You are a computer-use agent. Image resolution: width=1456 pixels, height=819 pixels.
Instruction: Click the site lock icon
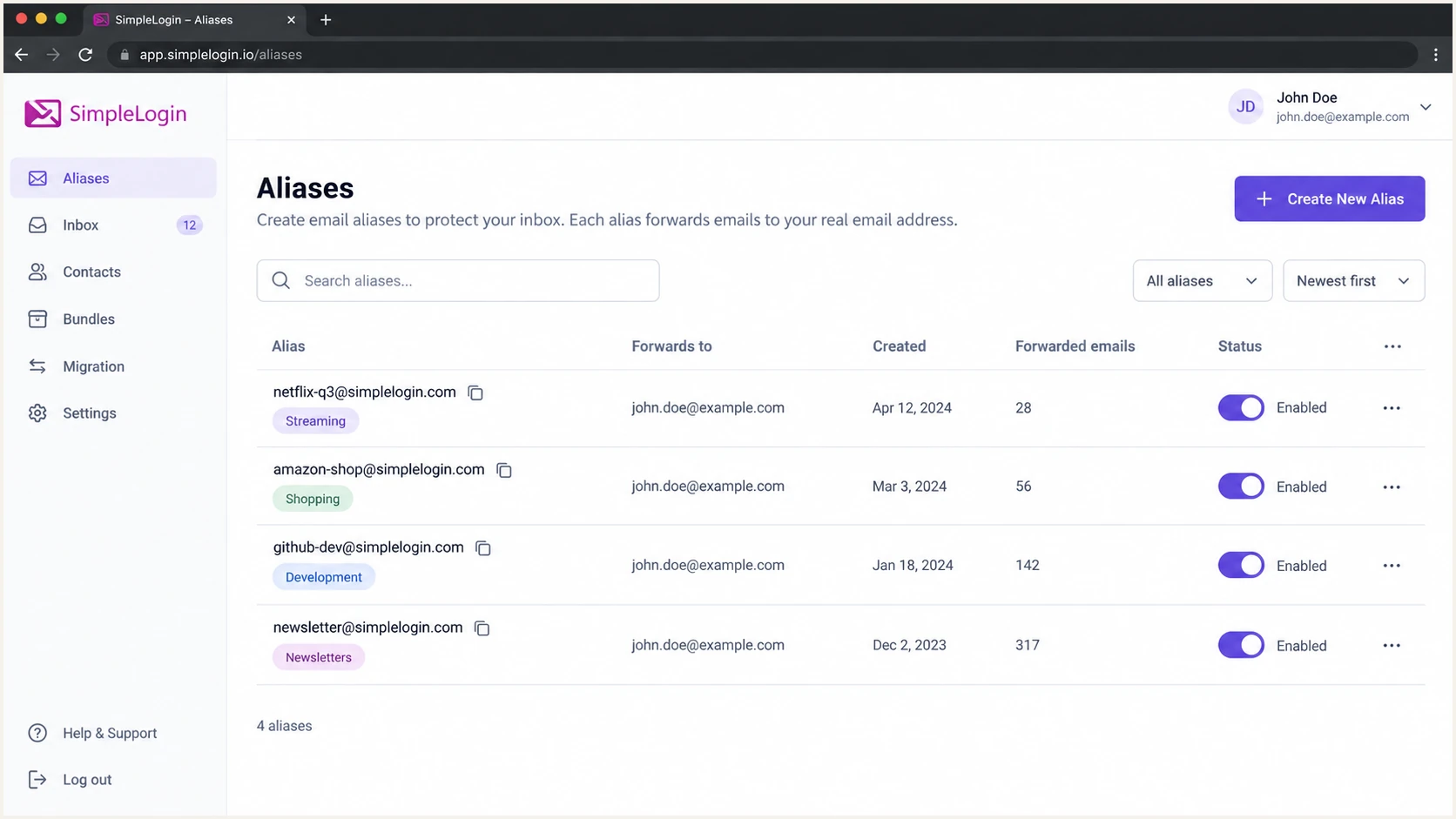125,54
